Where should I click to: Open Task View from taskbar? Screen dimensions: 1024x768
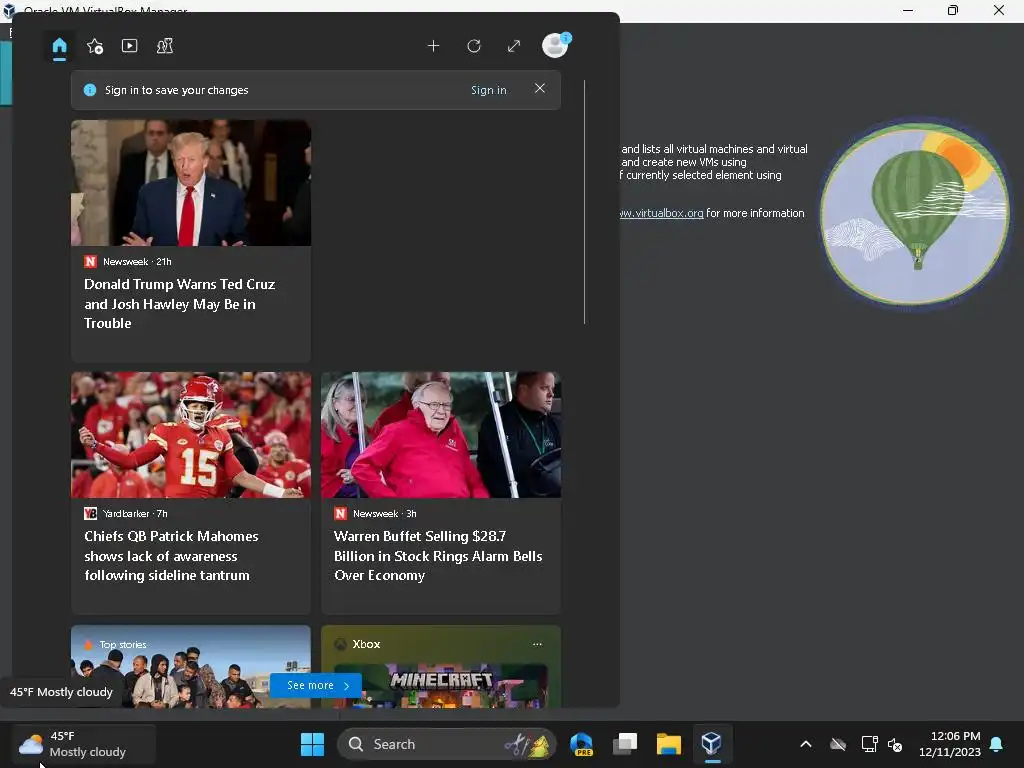pyautogui.click(x=625, y=744)
